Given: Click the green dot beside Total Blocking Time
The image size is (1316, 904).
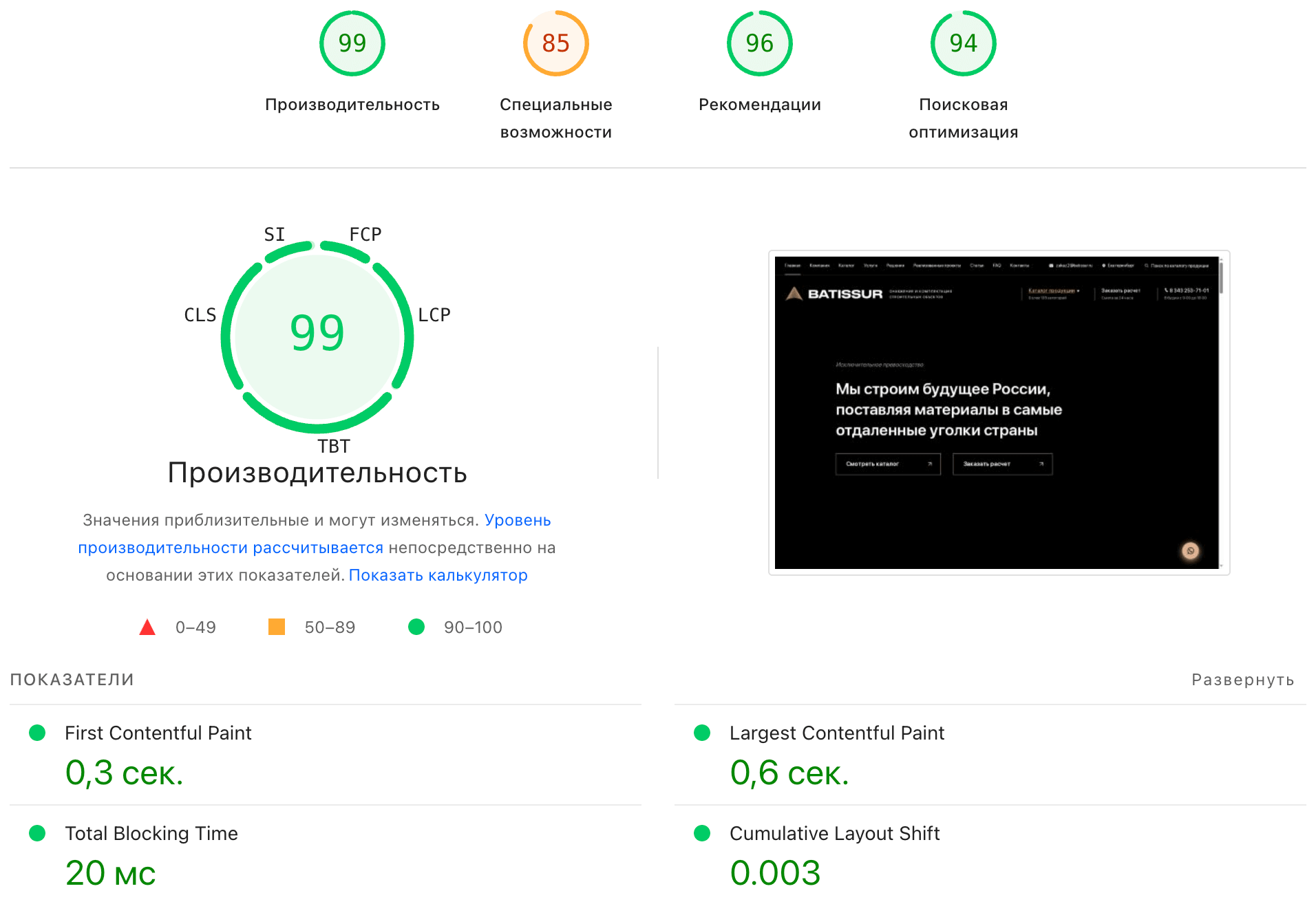Looking at the screenshot, I should point(37,833).
